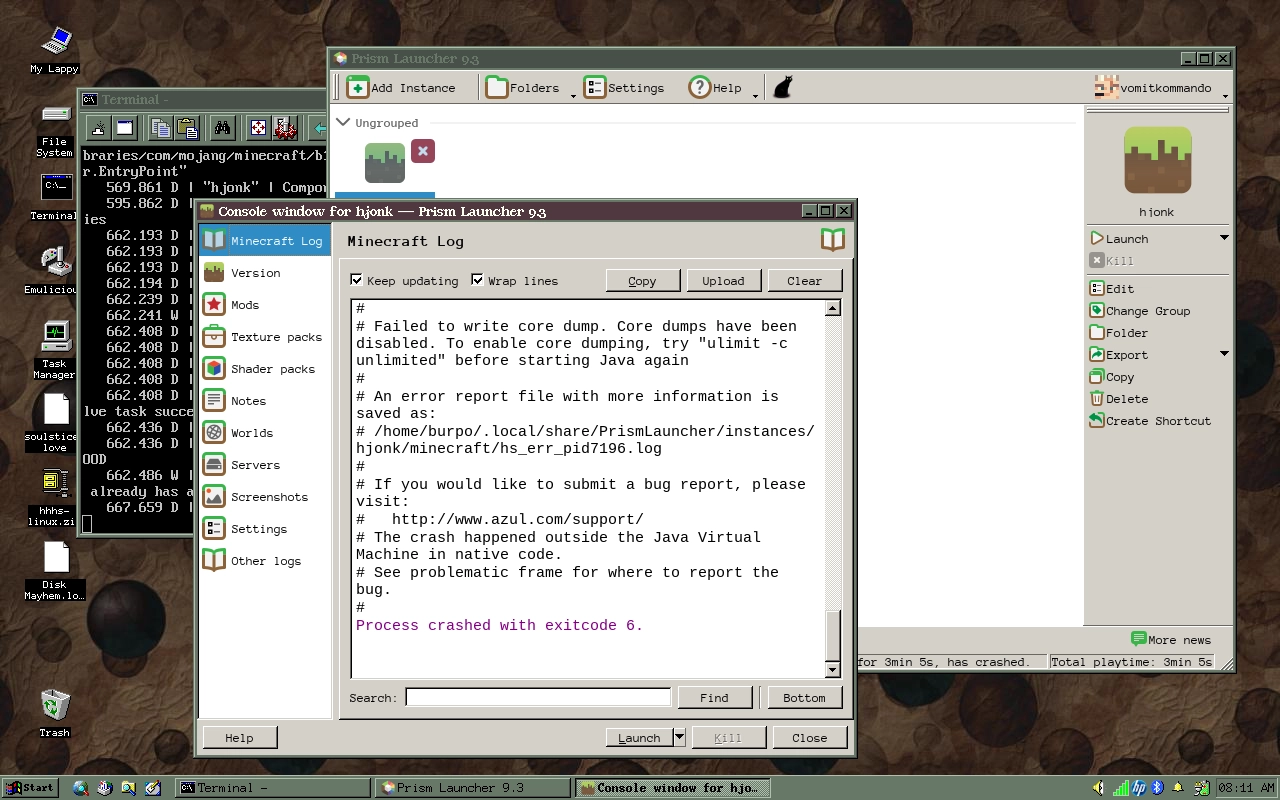
Task: Click the Bluetooth tray icon
Action: [x=1158, y=788]
